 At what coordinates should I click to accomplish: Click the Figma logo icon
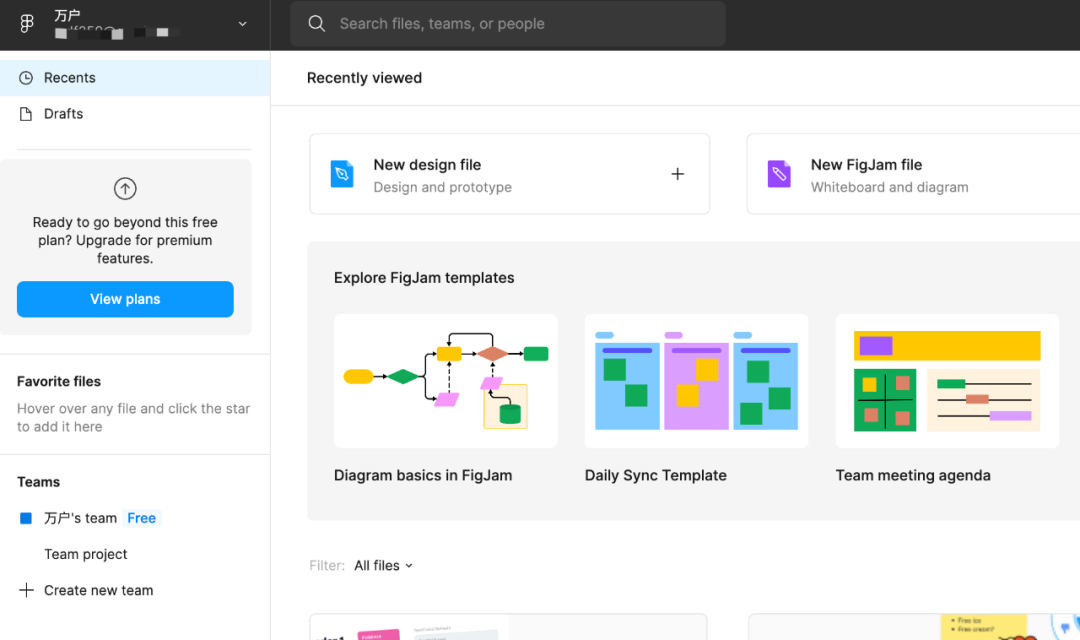[27, 23]
